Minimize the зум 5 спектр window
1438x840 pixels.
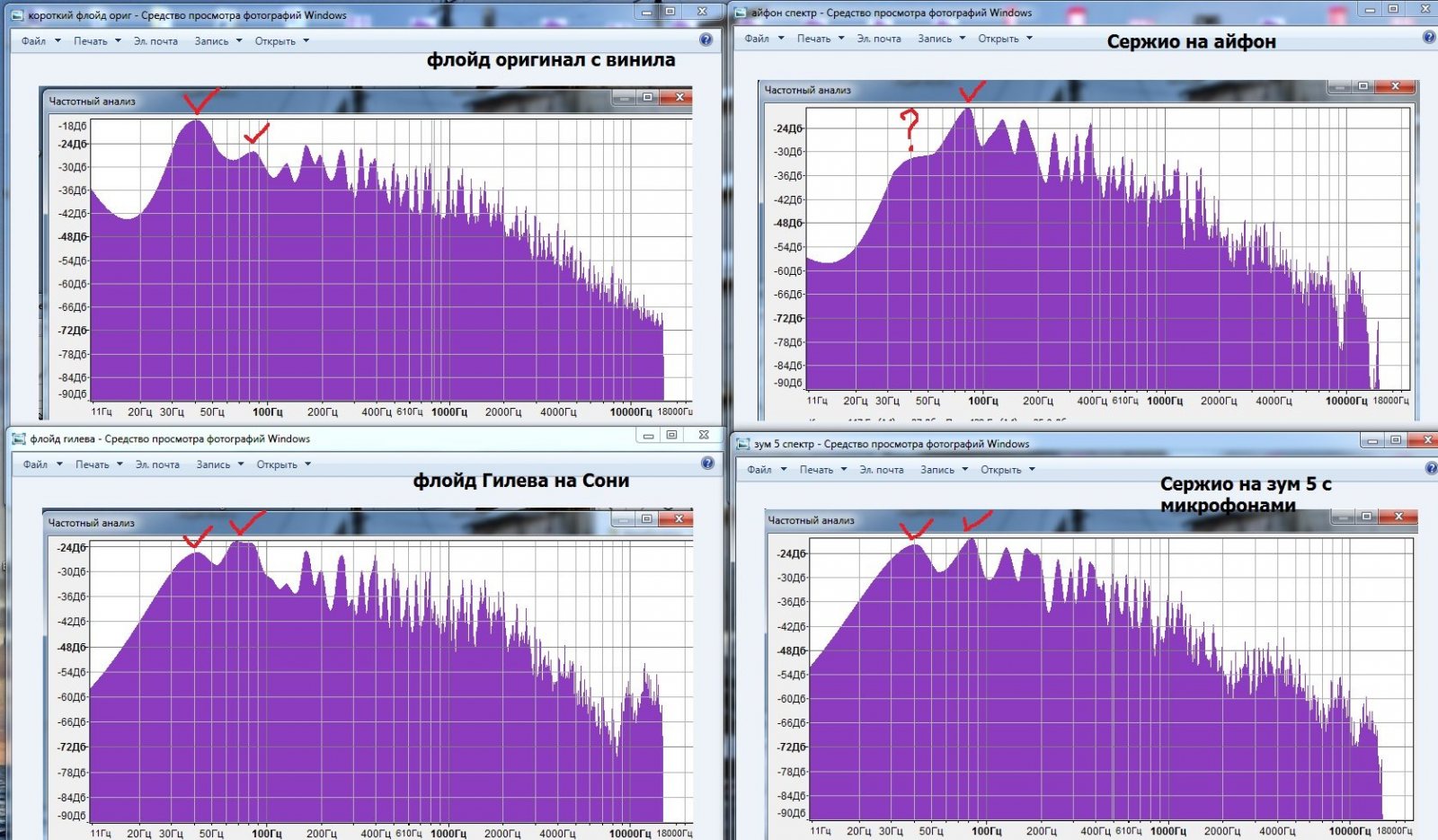(1372, 440)
